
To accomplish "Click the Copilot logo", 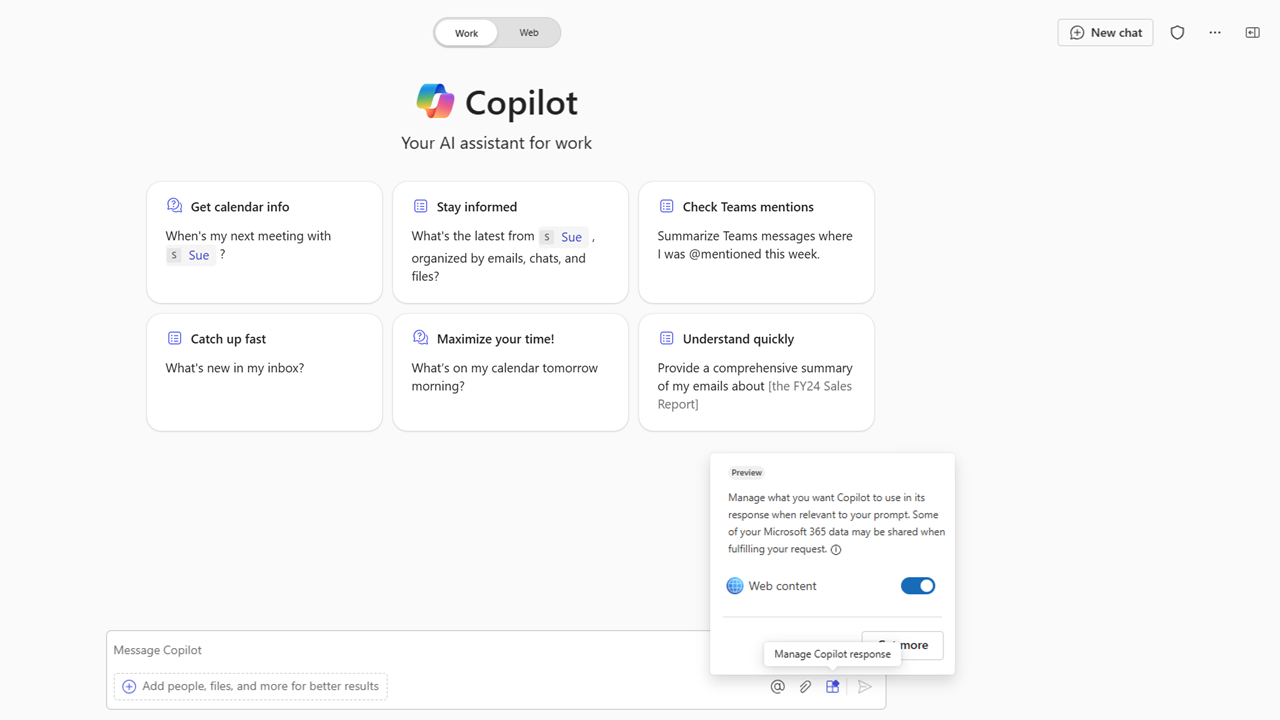I will (436, 100).
